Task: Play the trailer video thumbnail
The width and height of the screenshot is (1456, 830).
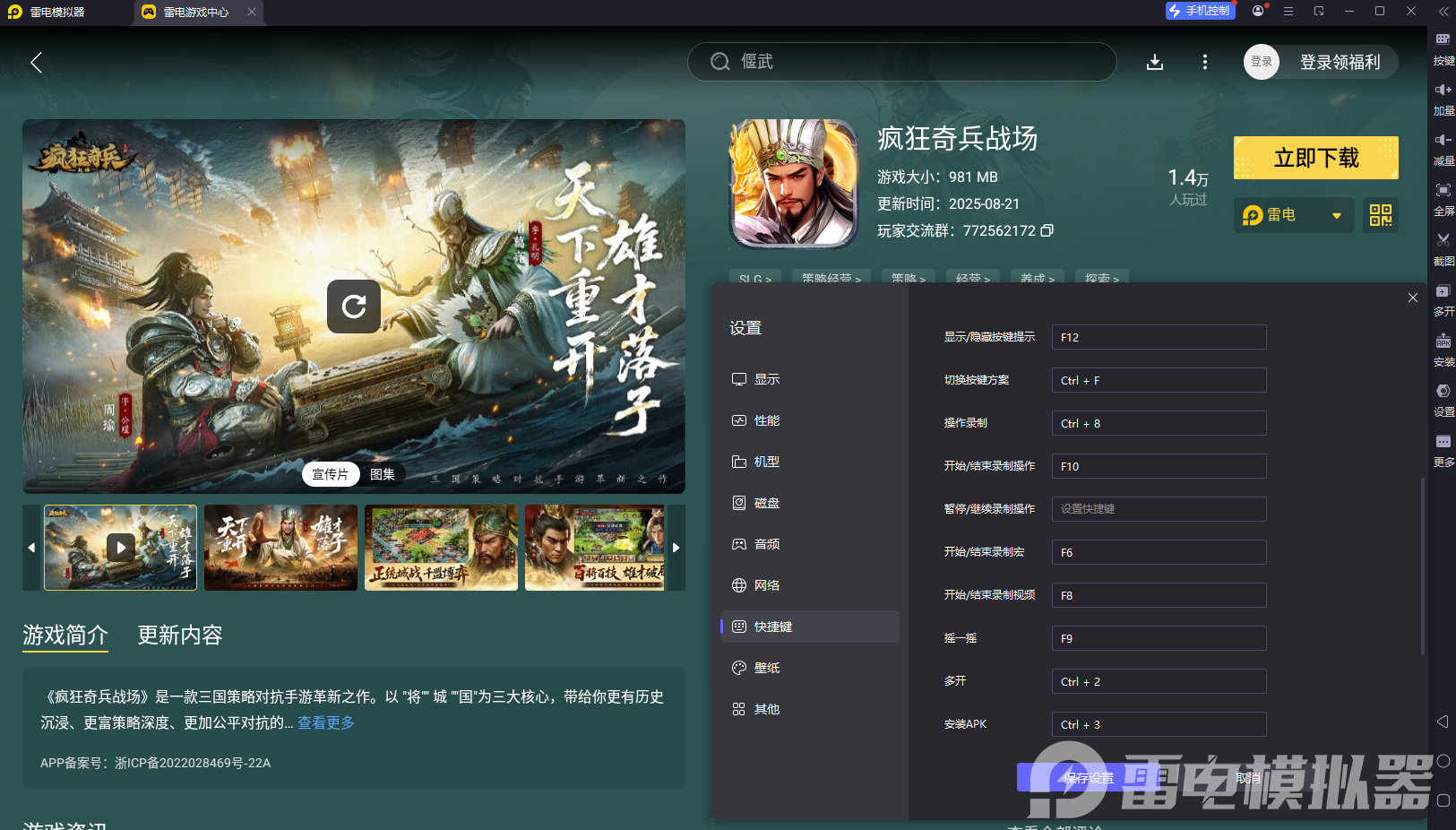Action: 119,548
